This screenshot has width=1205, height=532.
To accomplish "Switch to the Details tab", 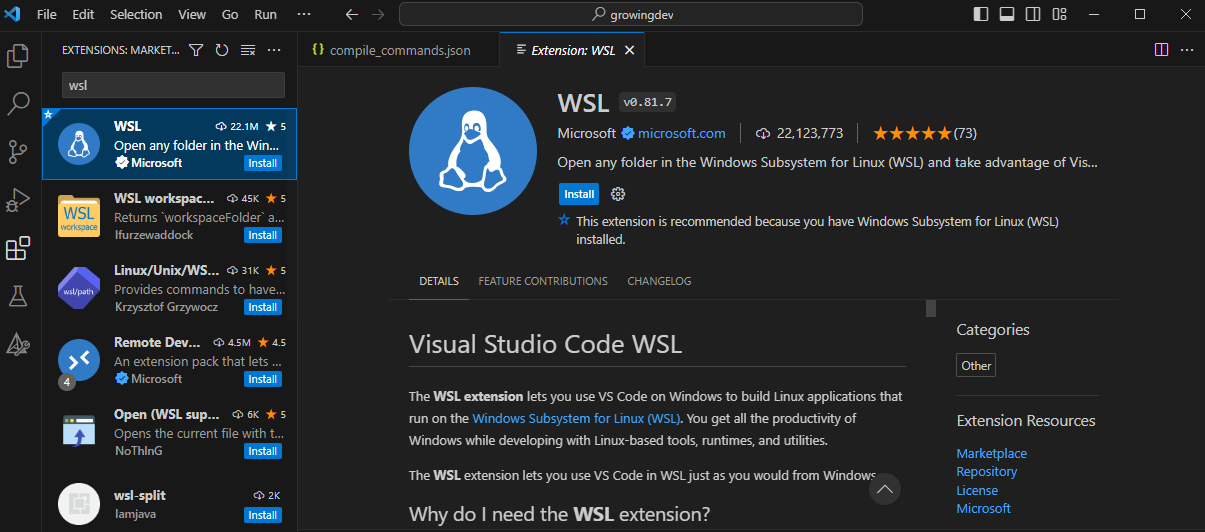I will point(439,281).
